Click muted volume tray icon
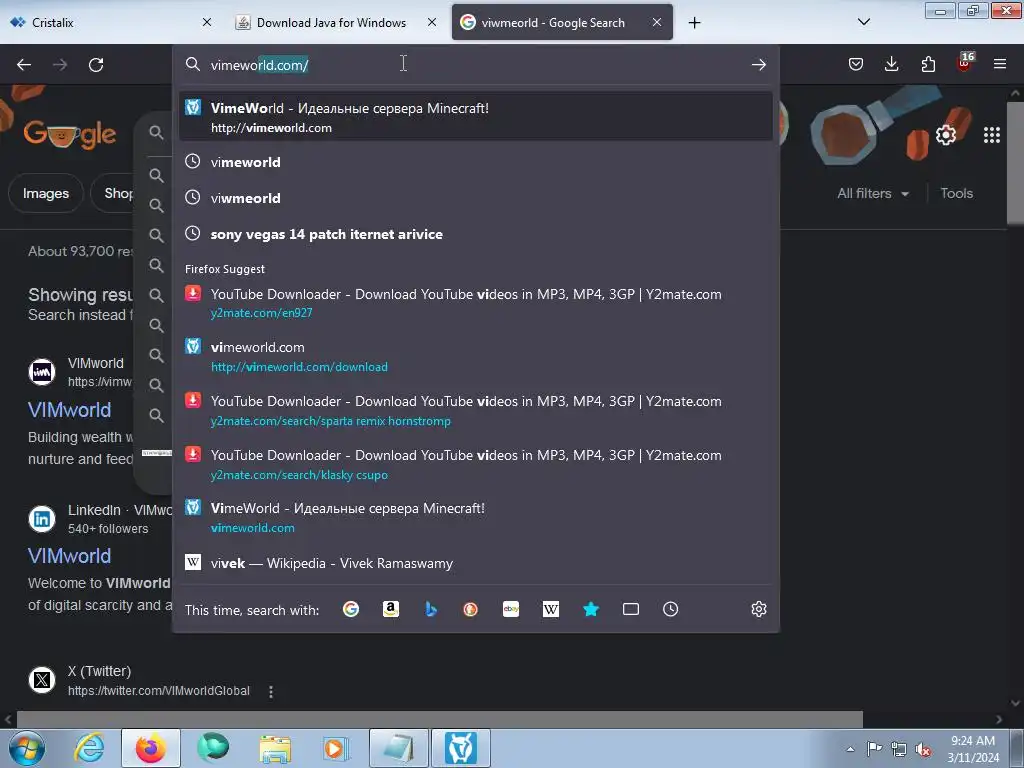1024x768 pixels. (923, 749)
